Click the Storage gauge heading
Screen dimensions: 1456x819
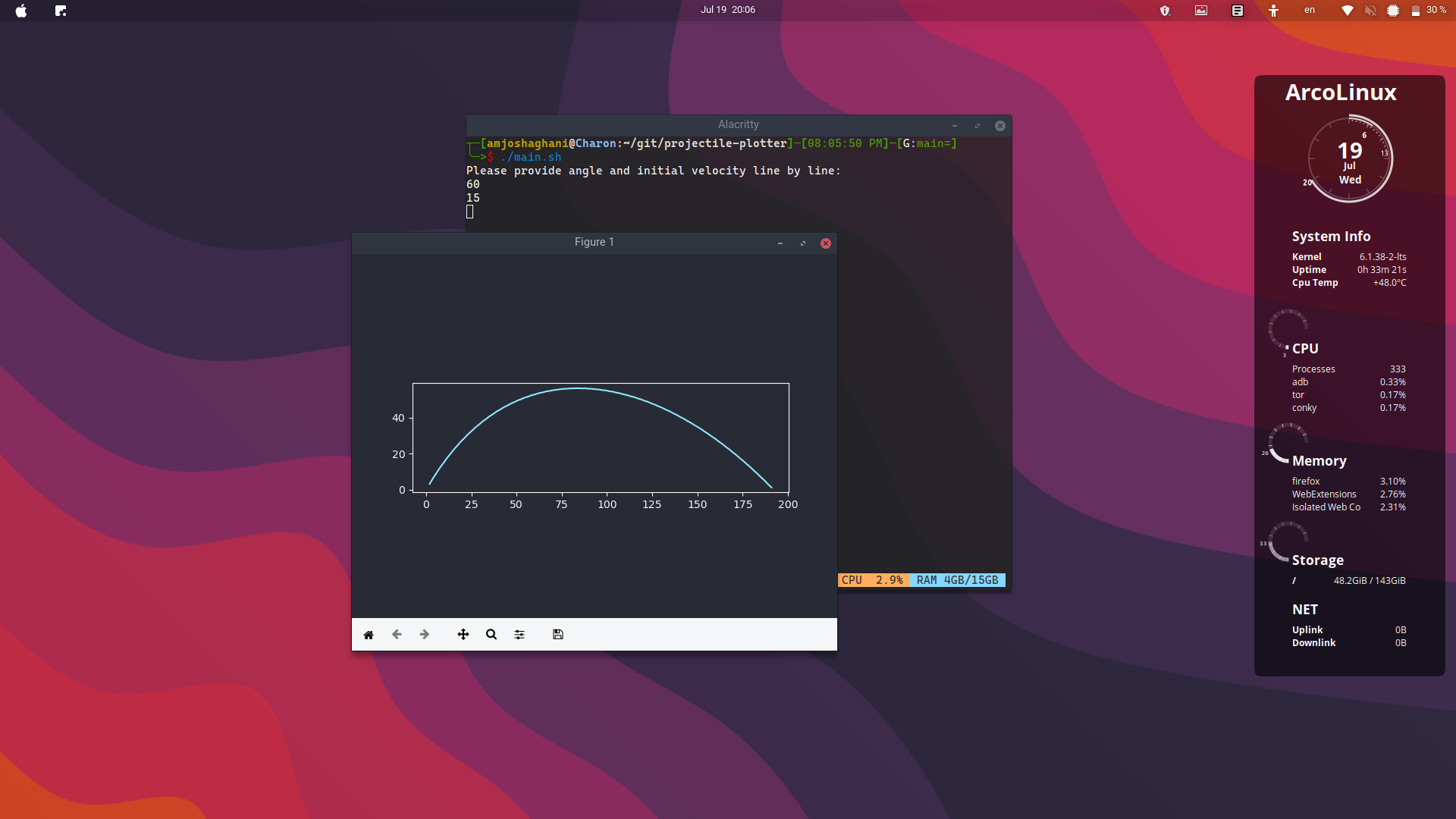coord(1318,560)
